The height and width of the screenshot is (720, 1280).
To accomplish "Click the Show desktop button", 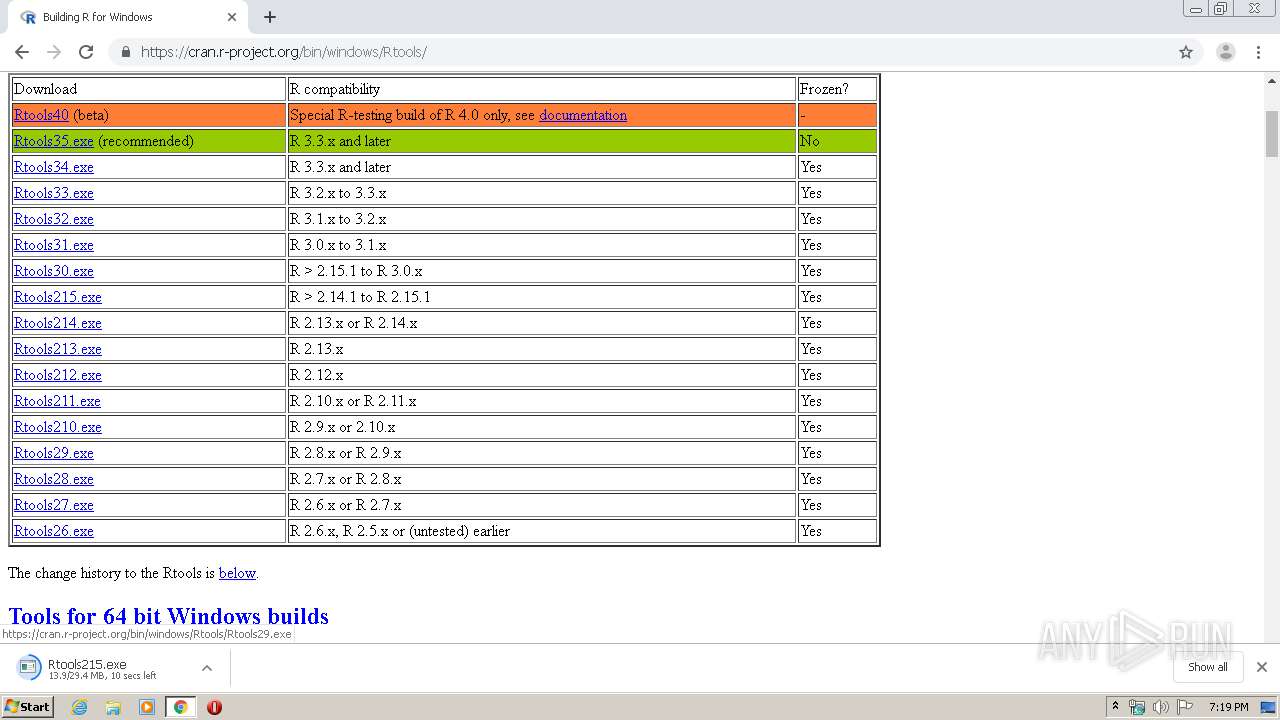I will click(1269, 707).
